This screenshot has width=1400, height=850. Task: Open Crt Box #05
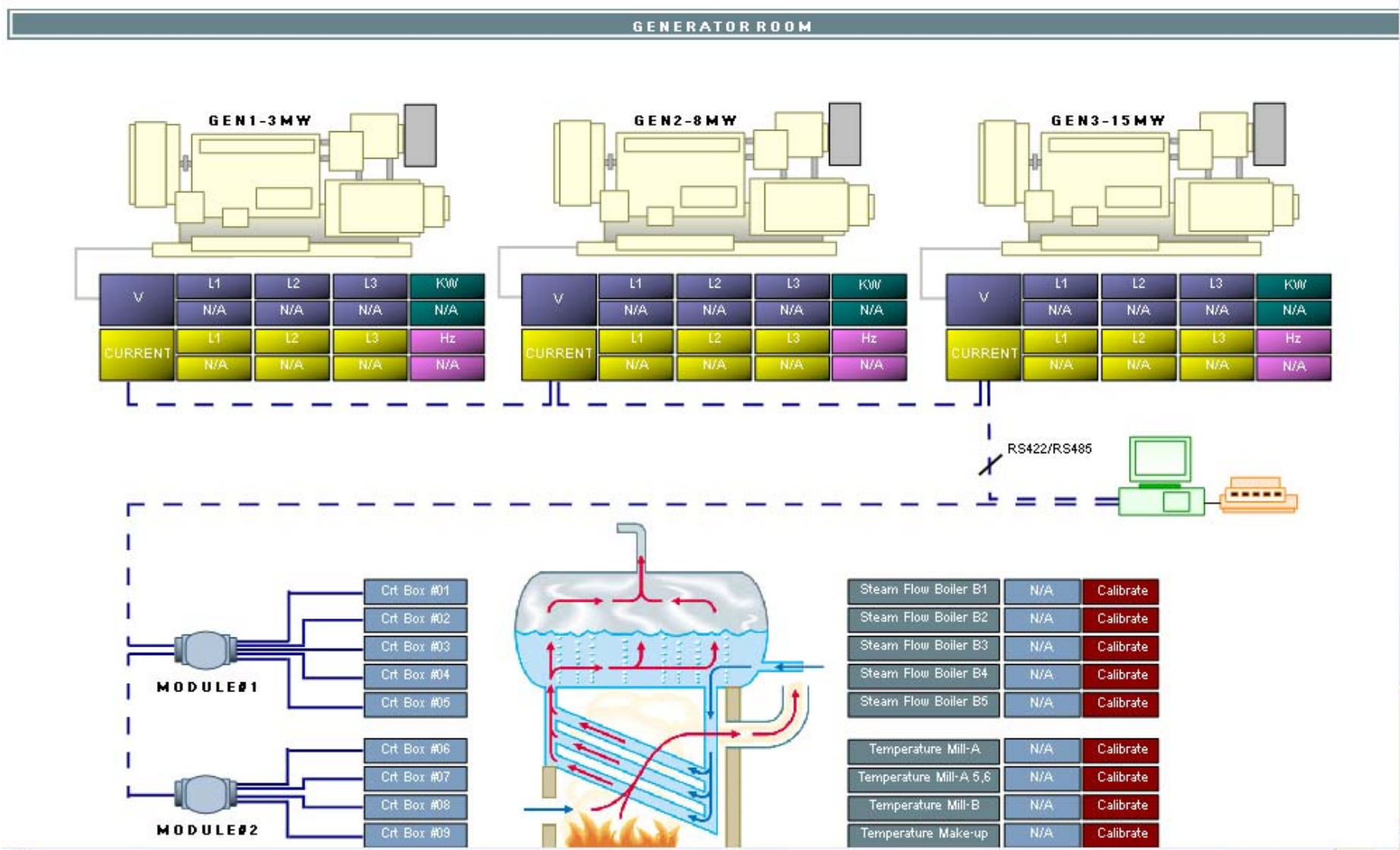[415, 704]
